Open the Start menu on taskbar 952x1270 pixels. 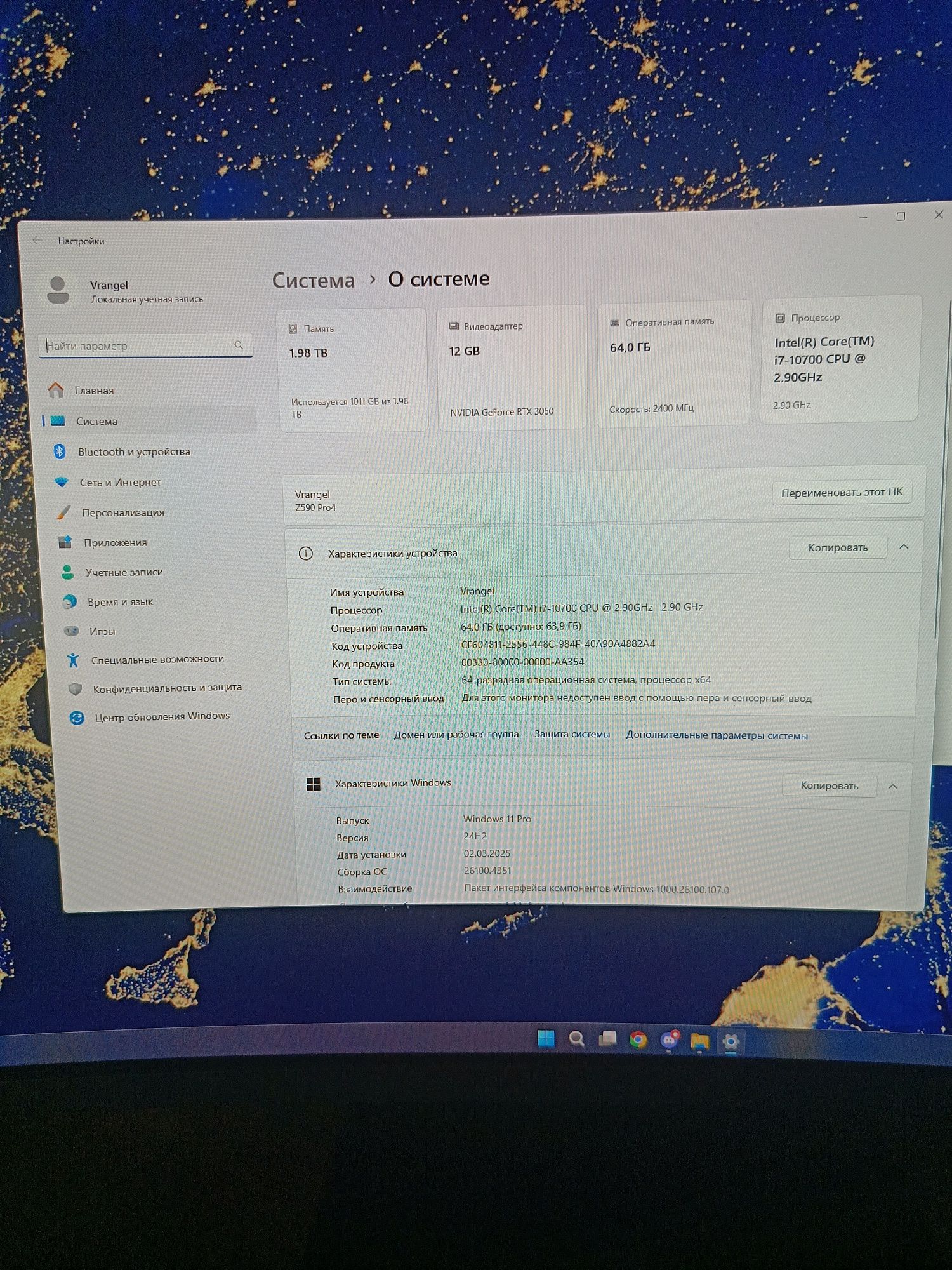tap(546, 1038)
